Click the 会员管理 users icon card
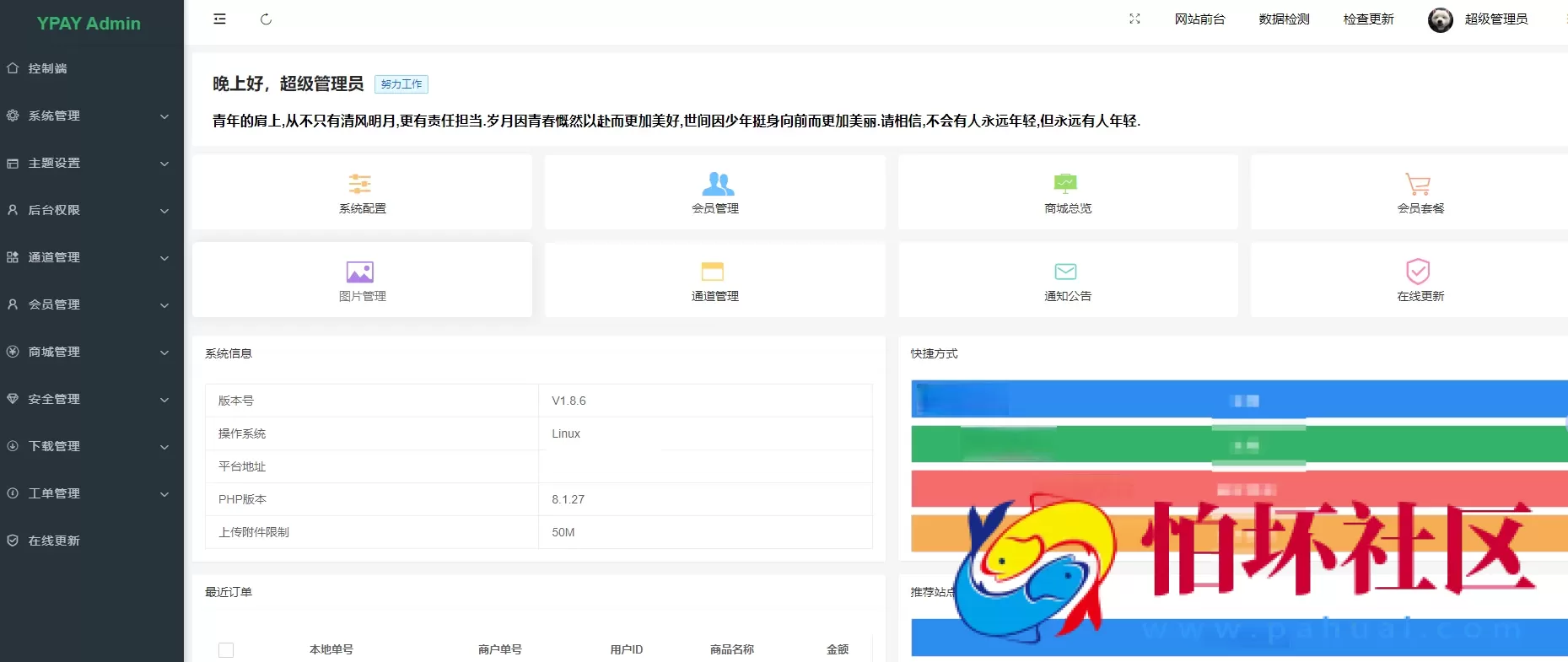 point(715,192)
